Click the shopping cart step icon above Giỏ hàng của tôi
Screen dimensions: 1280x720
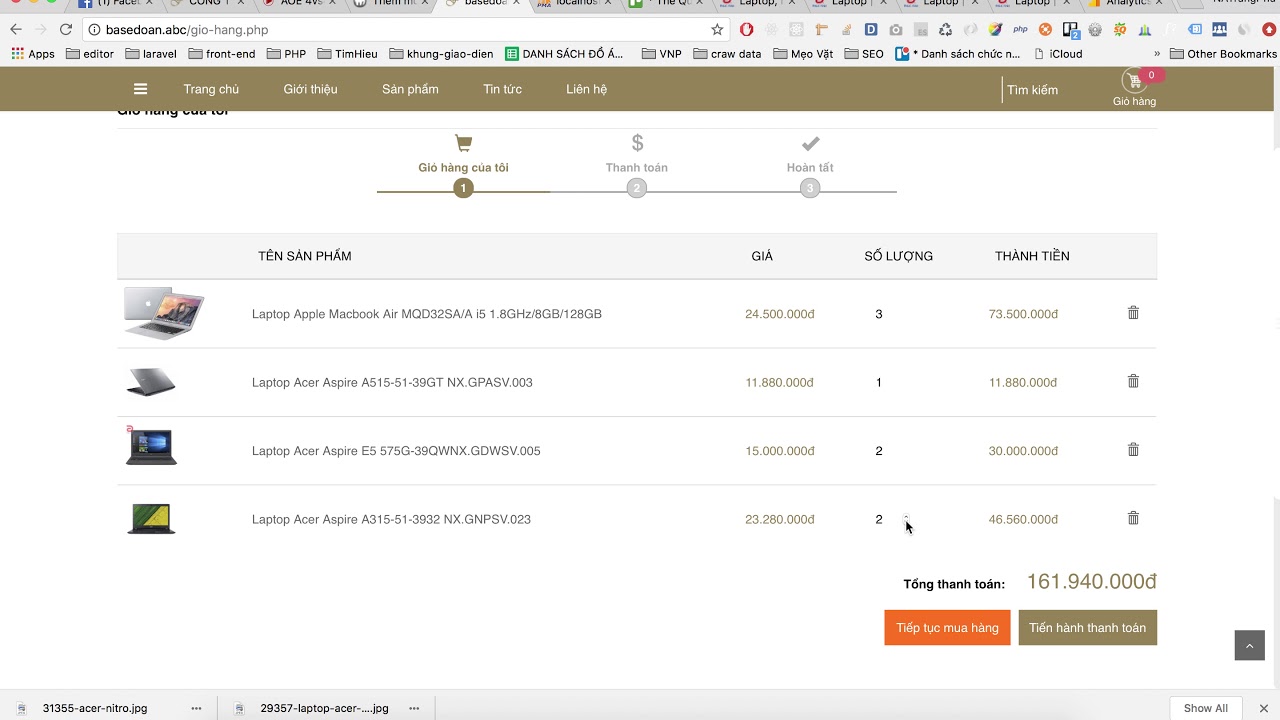point(463,143)
